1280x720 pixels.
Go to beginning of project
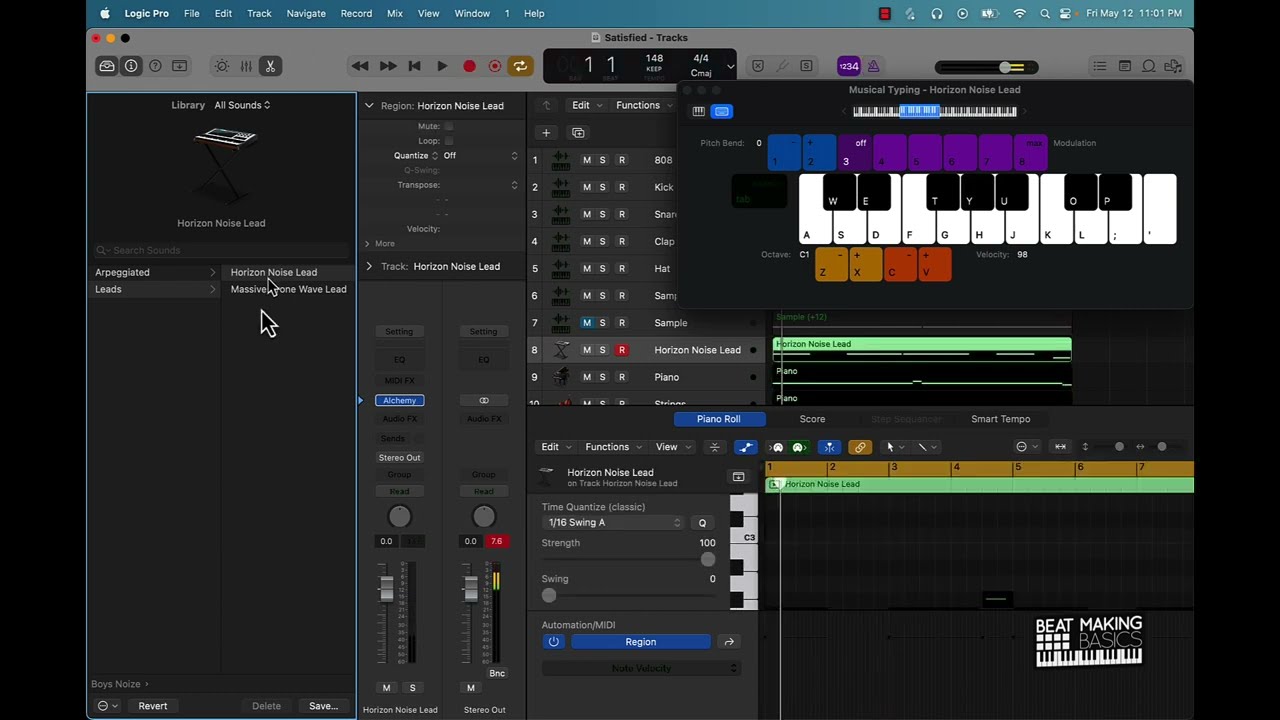point(415,66)
